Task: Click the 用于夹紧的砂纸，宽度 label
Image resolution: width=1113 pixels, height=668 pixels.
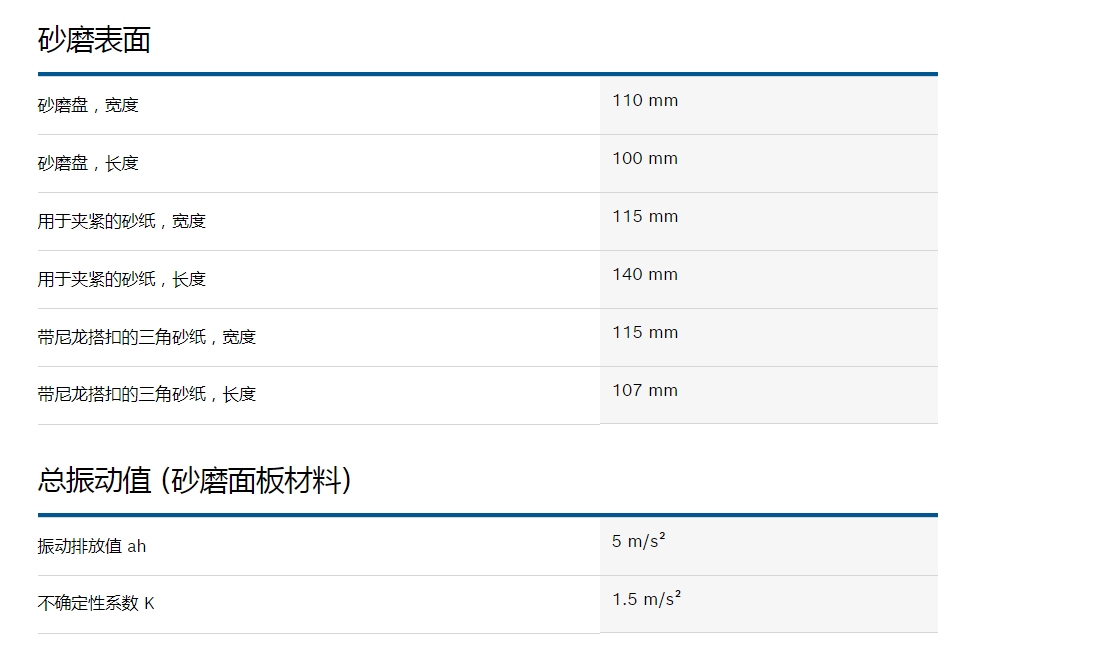Action: tap(121, 221)
